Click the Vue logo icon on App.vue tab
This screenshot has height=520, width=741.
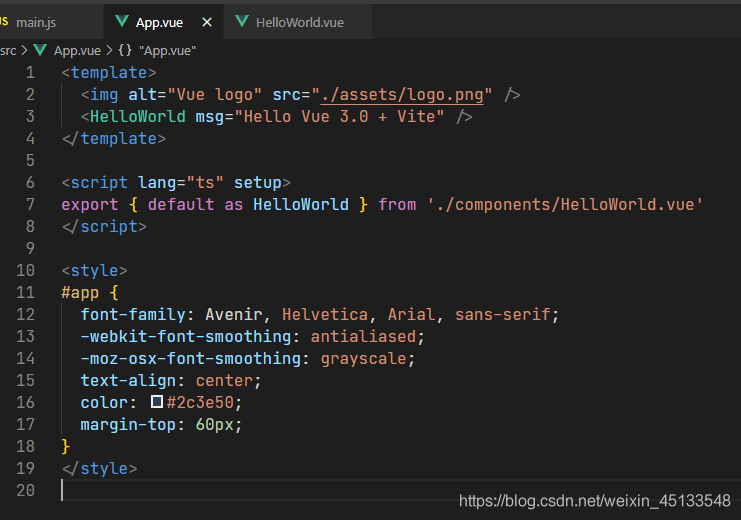tap(122, 22)
